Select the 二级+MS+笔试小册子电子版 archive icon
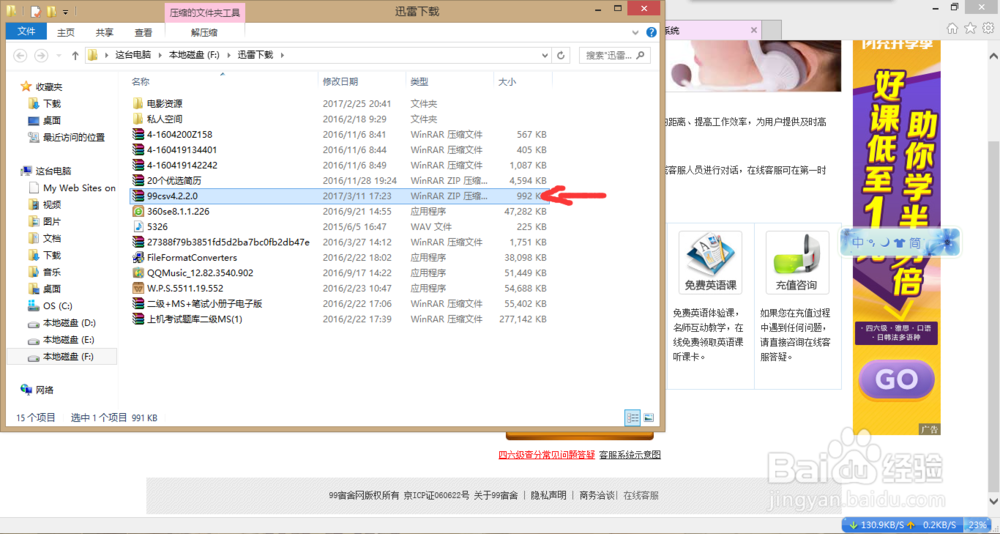Viewport: 1000px width, 534px height. click(138, 304)
